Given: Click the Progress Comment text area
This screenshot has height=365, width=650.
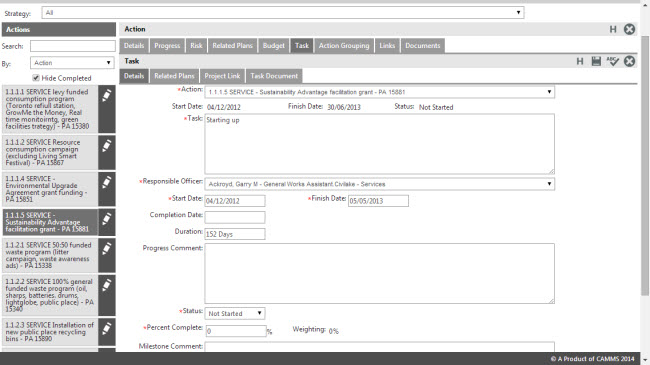Looking at the screenshot, I should coord(379,273).
